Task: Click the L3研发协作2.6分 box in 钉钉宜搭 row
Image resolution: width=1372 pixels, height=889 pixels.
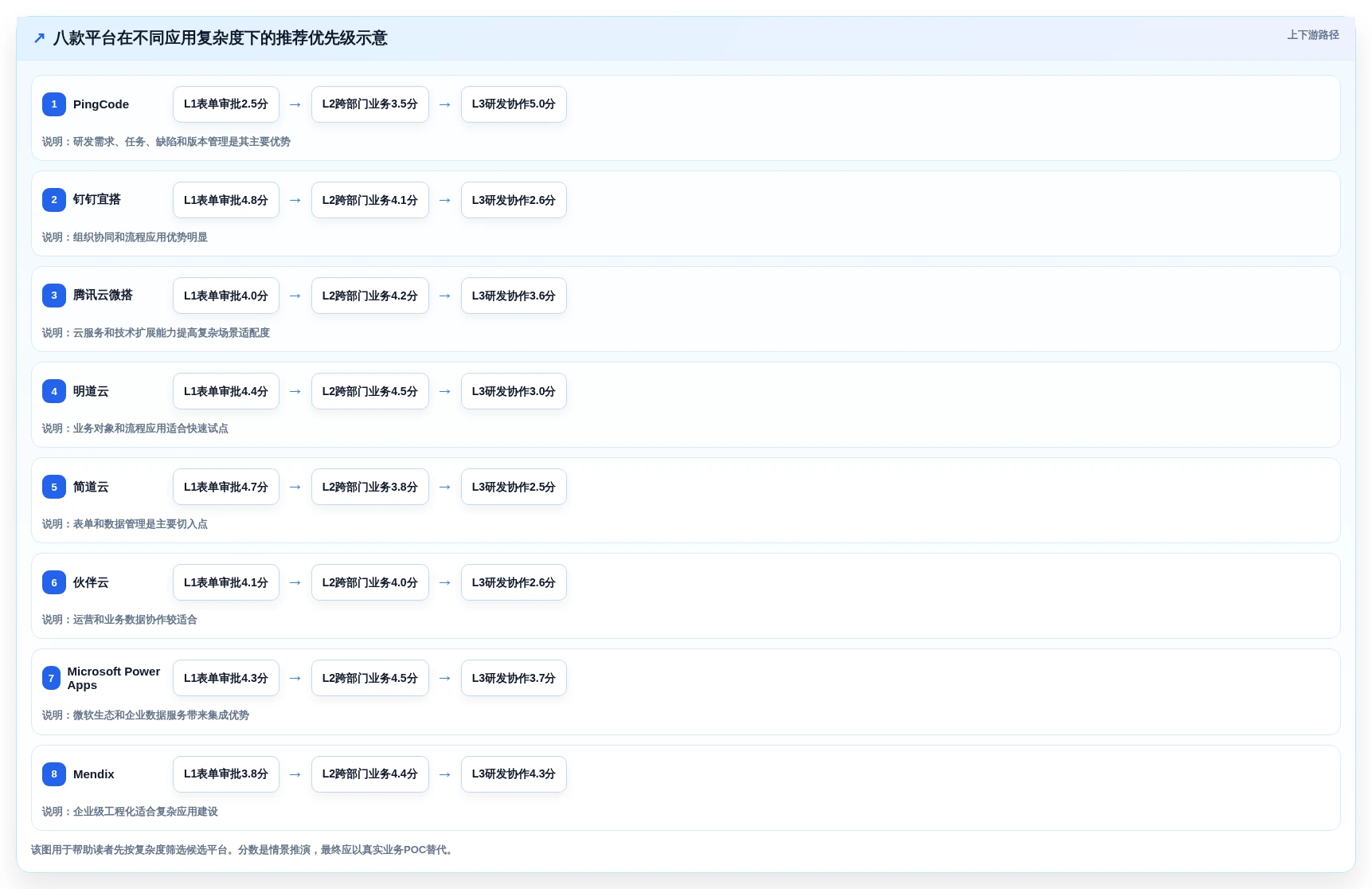Action: coord(514,200)
